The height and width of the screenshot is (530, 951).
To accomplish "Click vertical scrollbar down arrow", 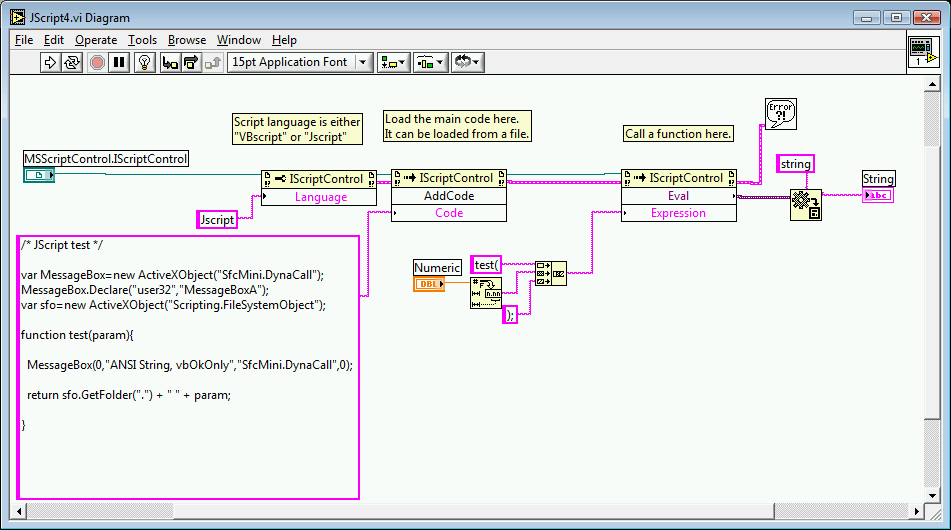I will point(932,495).
